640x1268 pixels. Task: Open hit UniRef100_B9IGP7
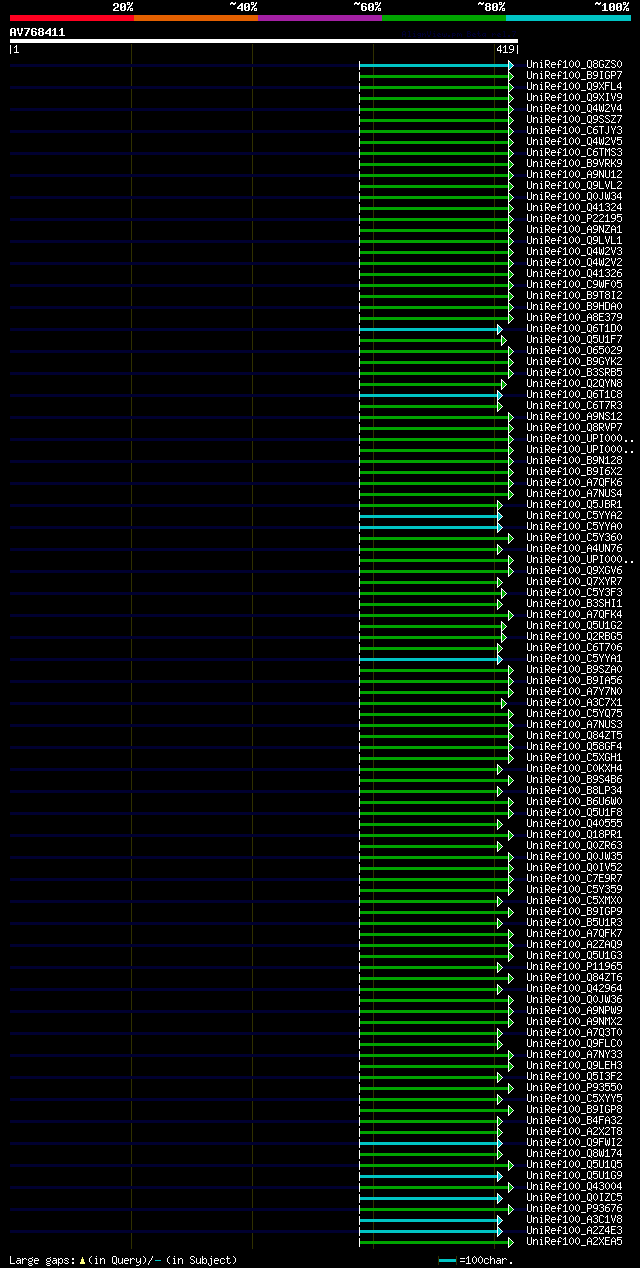pyautogui.click(x=574, y=75)
